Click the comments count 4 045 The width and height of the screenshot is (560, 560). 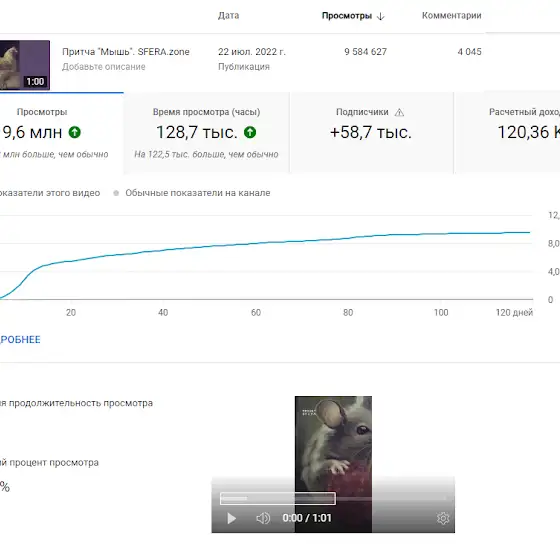(469, 52)
